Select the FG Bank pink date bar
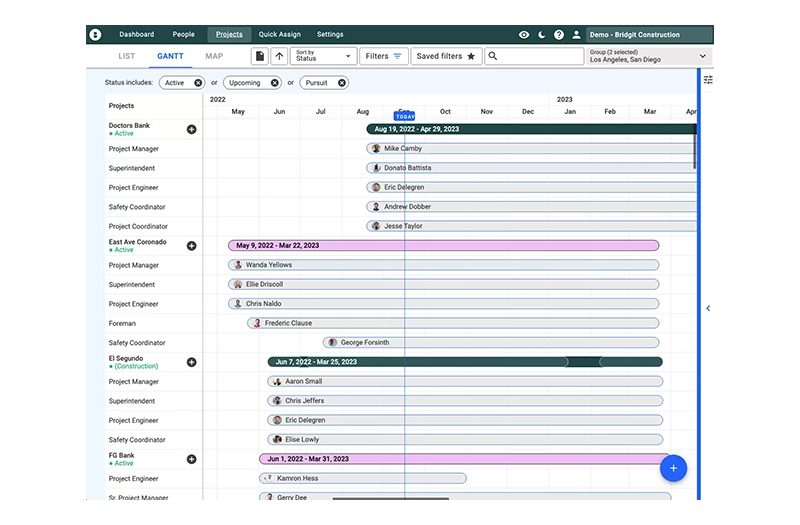 point(464,459)
